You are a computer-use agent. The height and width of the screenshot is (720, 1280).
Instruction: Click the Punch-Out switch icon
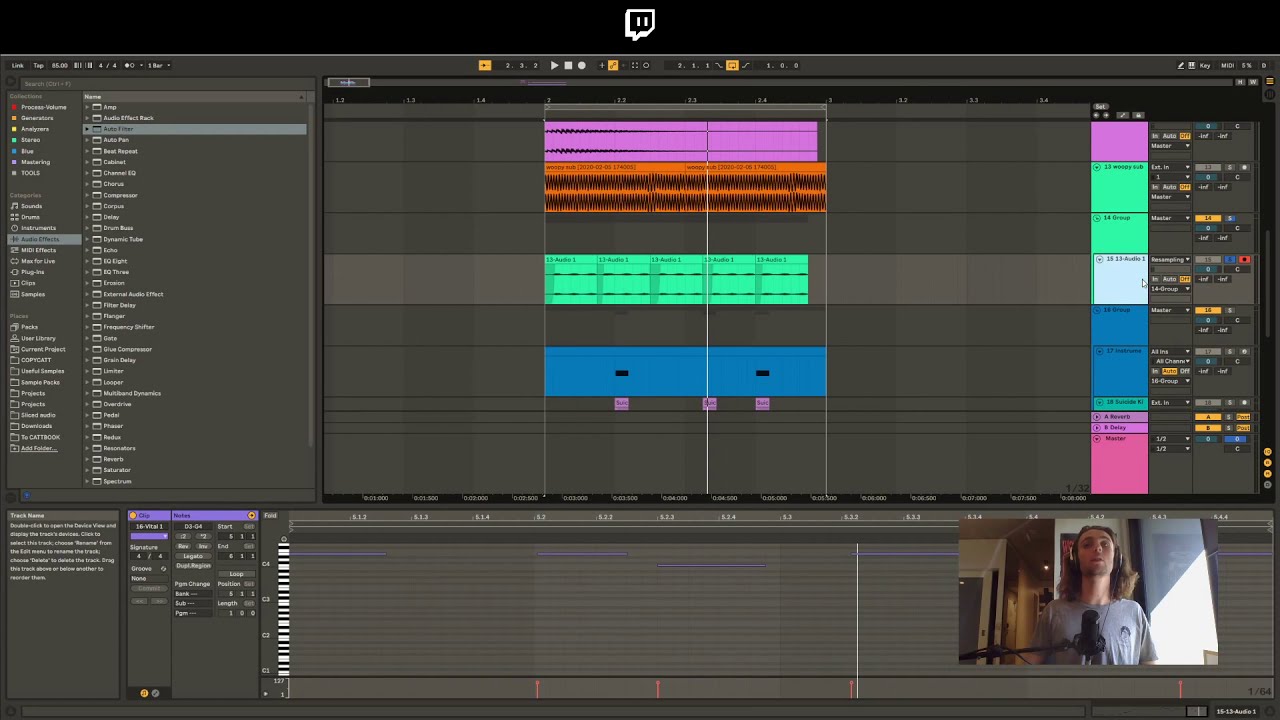745,65
